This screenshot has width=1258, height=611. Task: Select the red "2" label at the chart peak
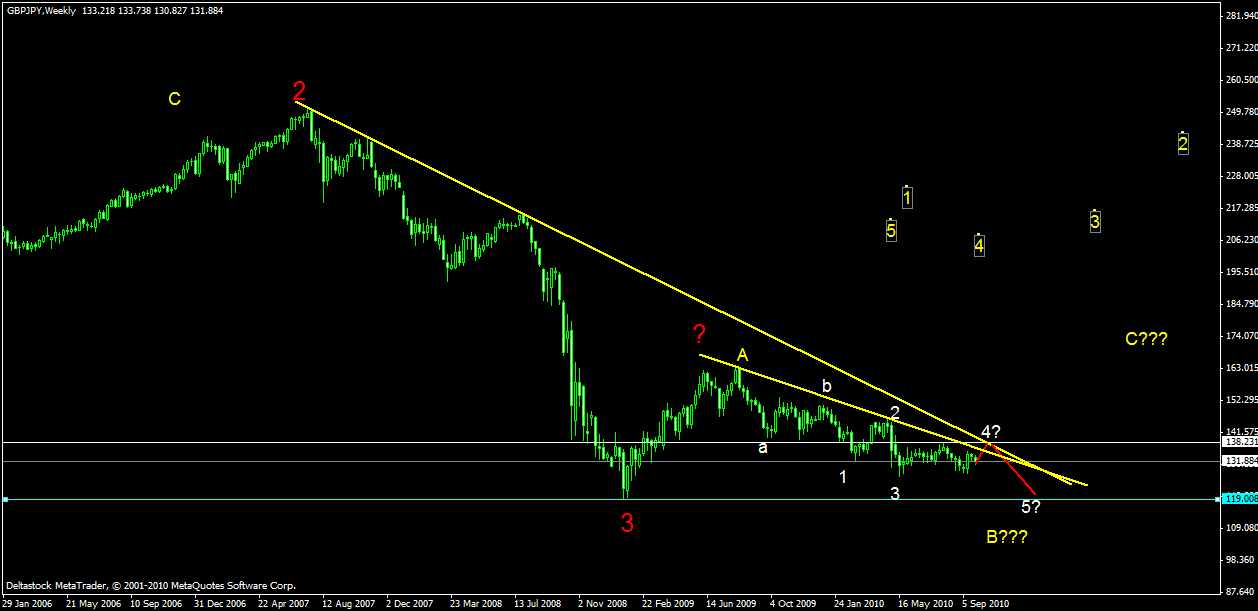pos(300,92)
